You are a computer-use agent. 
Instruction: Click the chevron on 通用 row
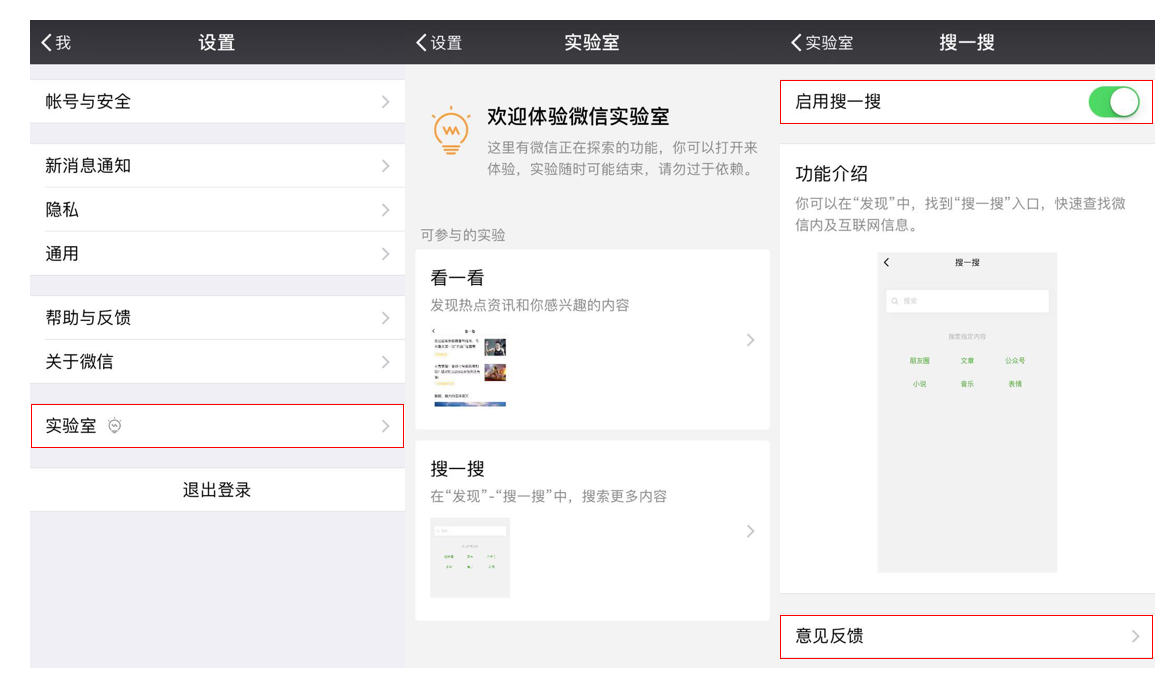(386, 254)
